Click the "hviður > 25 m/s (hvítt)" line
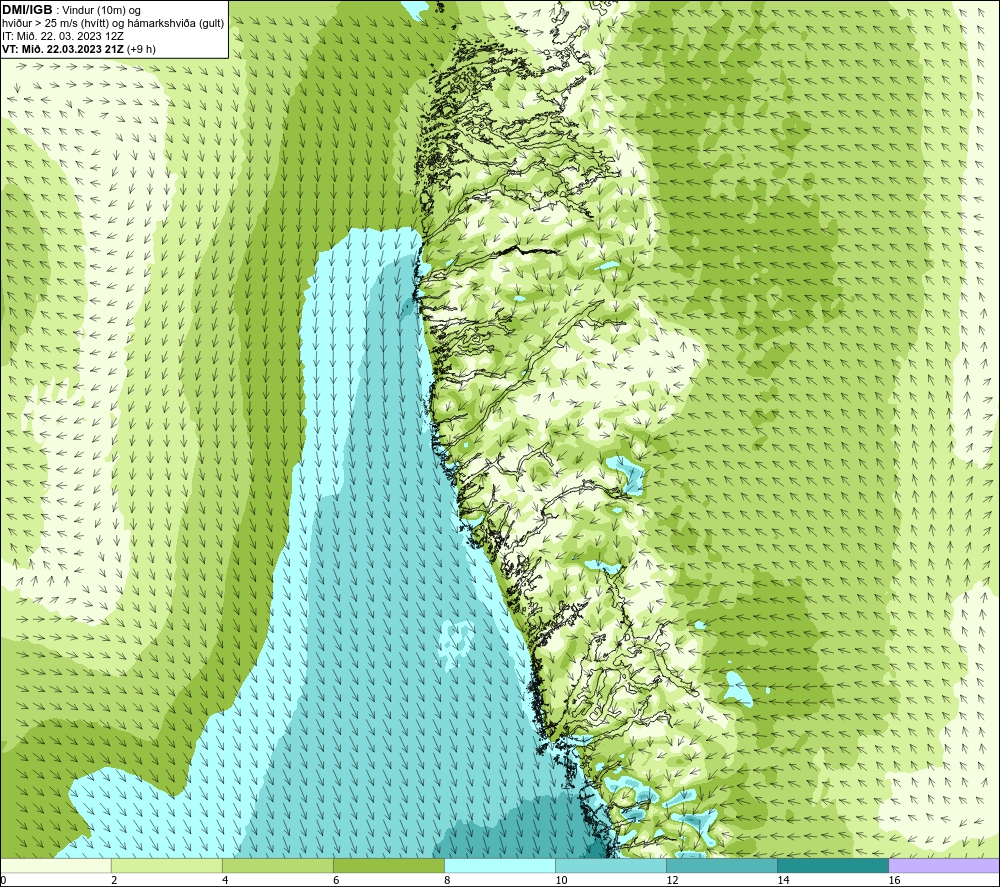Viewport: 1000px width, 887px height. coord(55,24)
